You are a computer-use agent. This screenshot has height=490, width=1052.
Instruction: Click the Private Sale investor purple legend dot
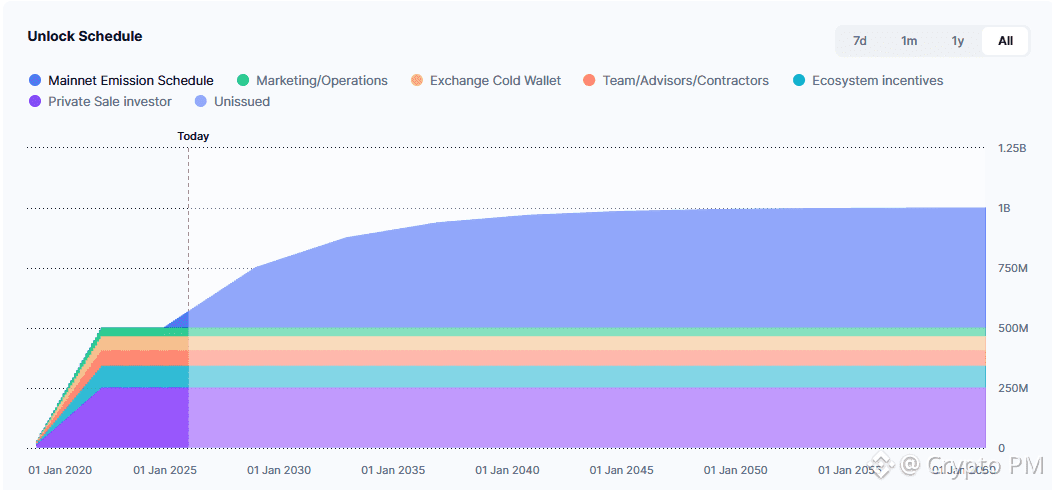point(36,102)
